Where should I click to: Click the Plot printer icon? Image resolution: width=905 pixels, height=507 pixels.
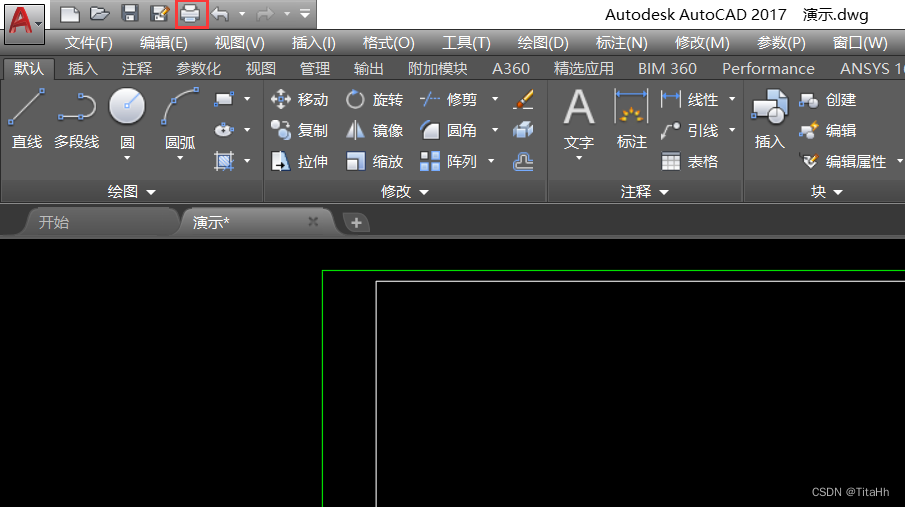coord(190,14)
